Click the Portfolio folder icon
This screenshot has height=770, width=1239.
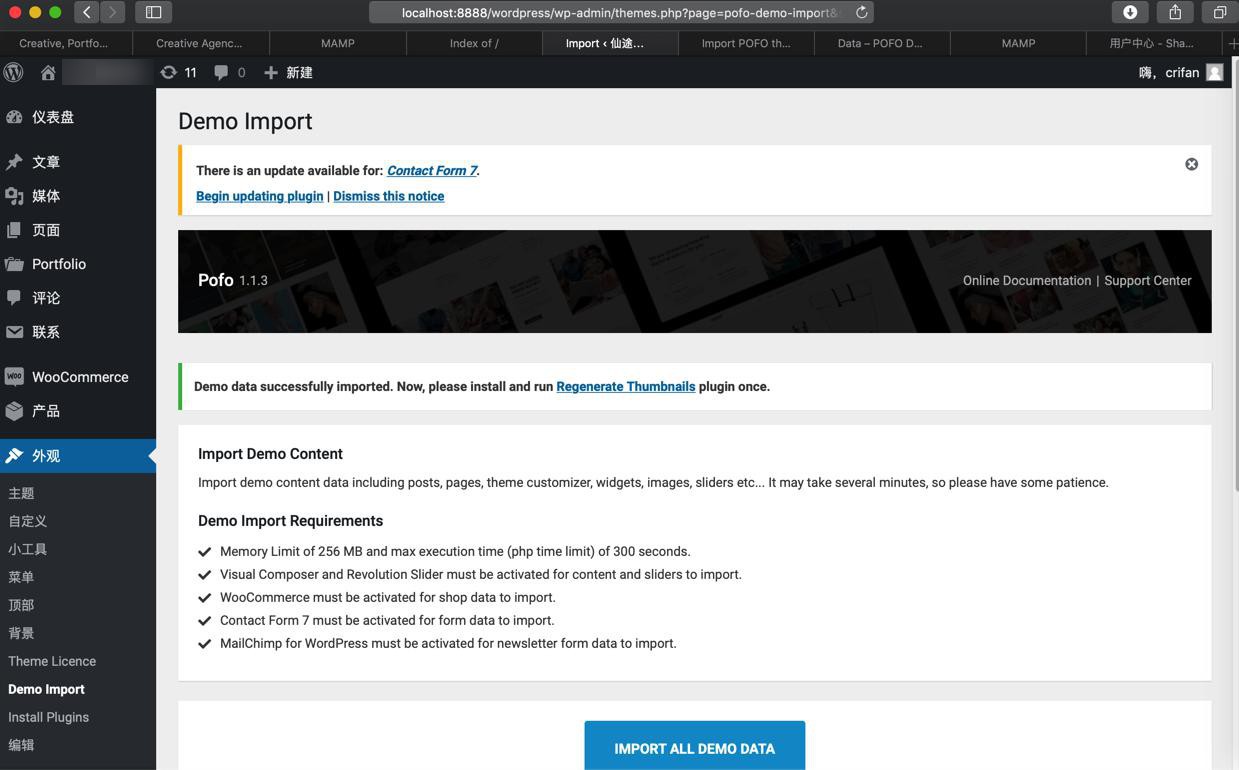[x=14, y=264]
